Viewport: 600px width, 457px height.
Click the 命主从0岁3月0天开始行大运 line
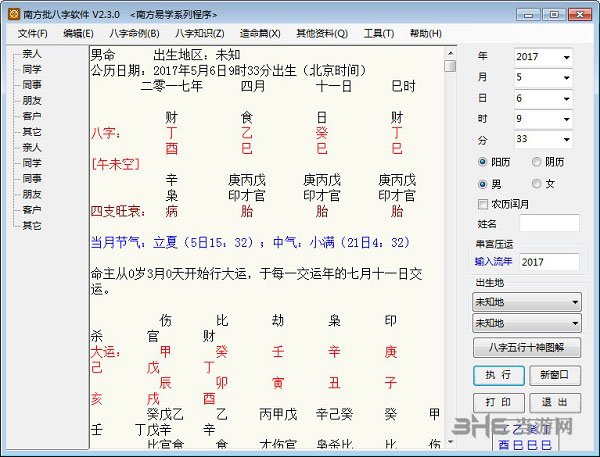pyautogui.click(x=256, y=281)
